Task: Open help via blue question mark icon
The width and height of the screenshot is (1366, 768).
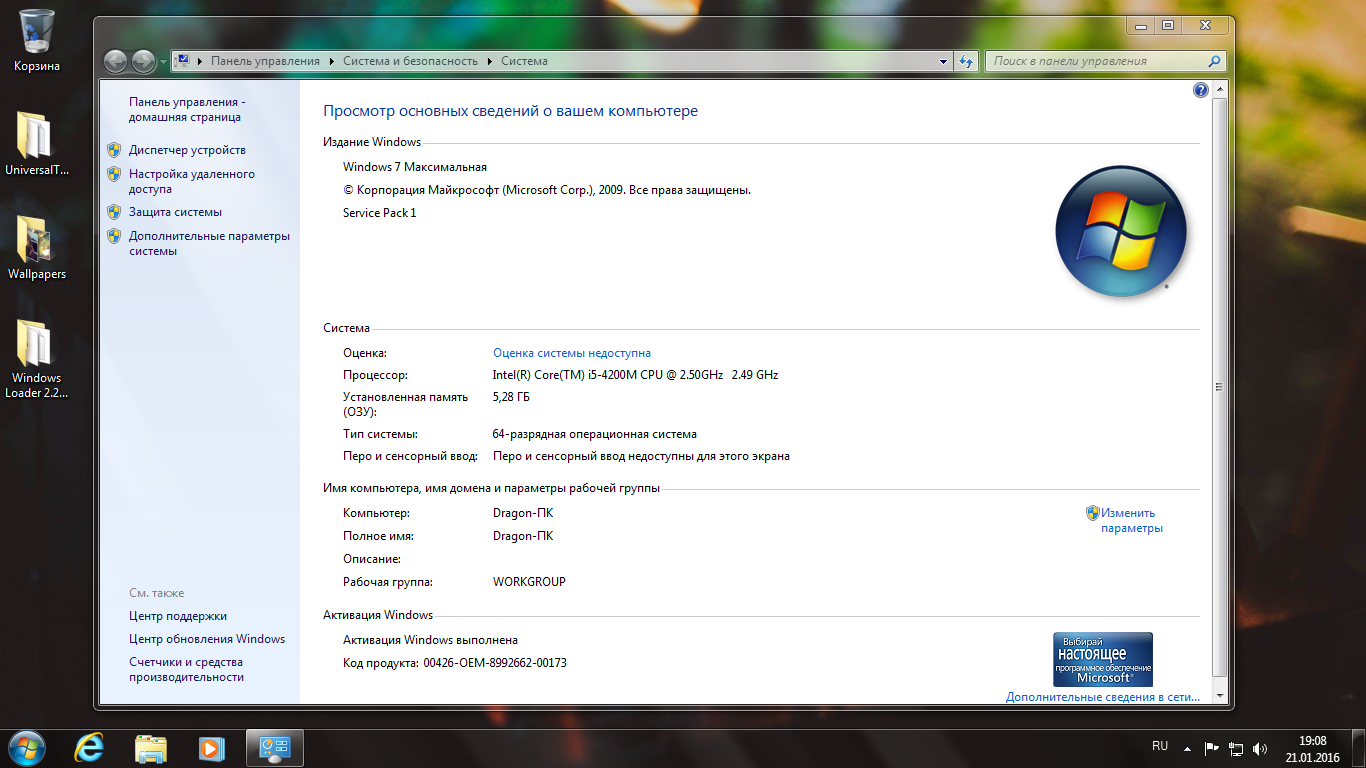Action: coord(1201,90)
